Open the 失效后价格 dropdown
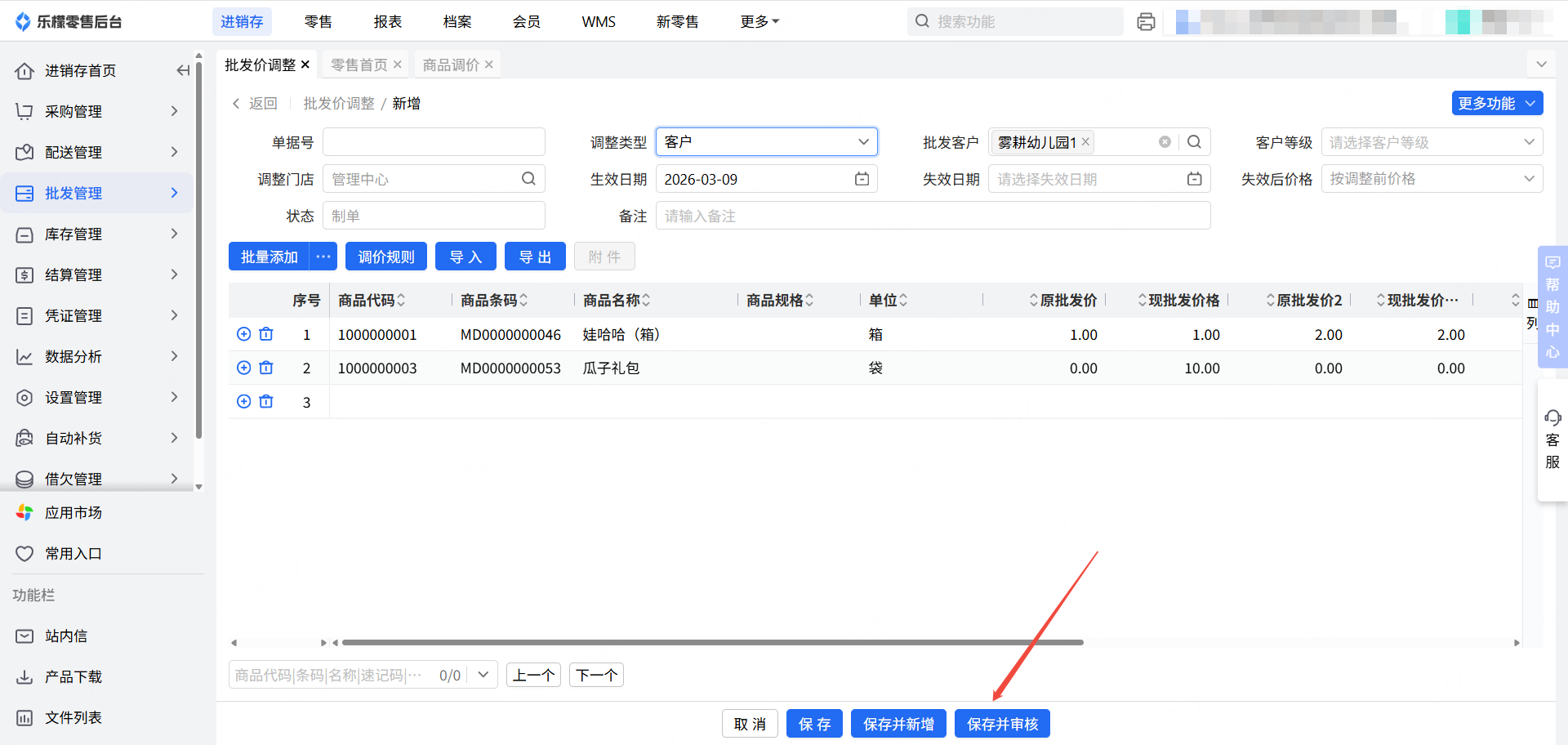1568x745 pixels. (x=1432, y=179)
